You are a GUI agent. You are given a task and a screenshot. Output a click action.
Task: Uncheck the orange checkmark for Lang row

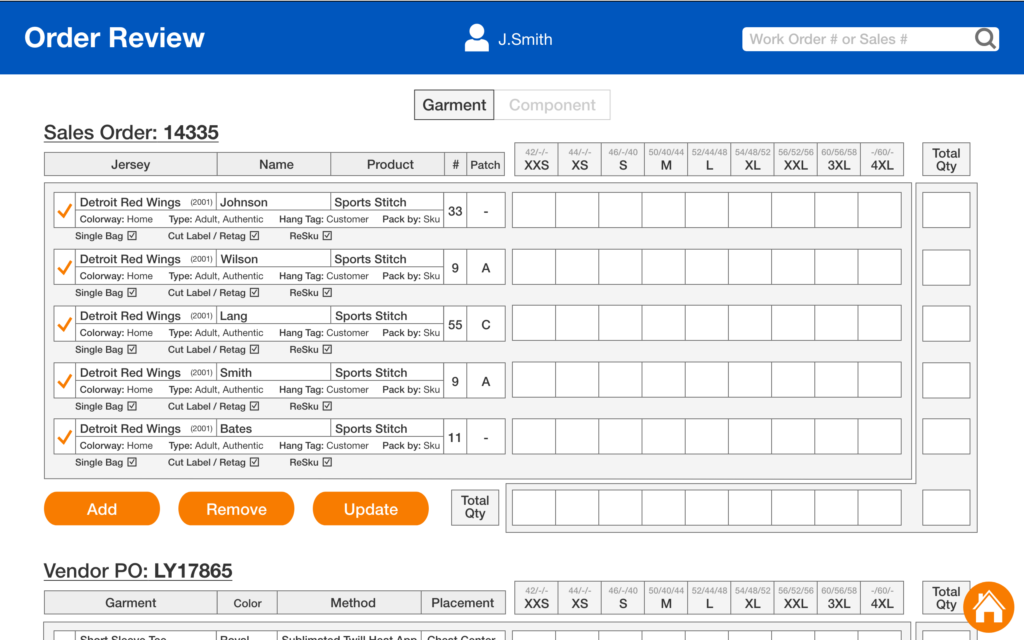(64, 324)
